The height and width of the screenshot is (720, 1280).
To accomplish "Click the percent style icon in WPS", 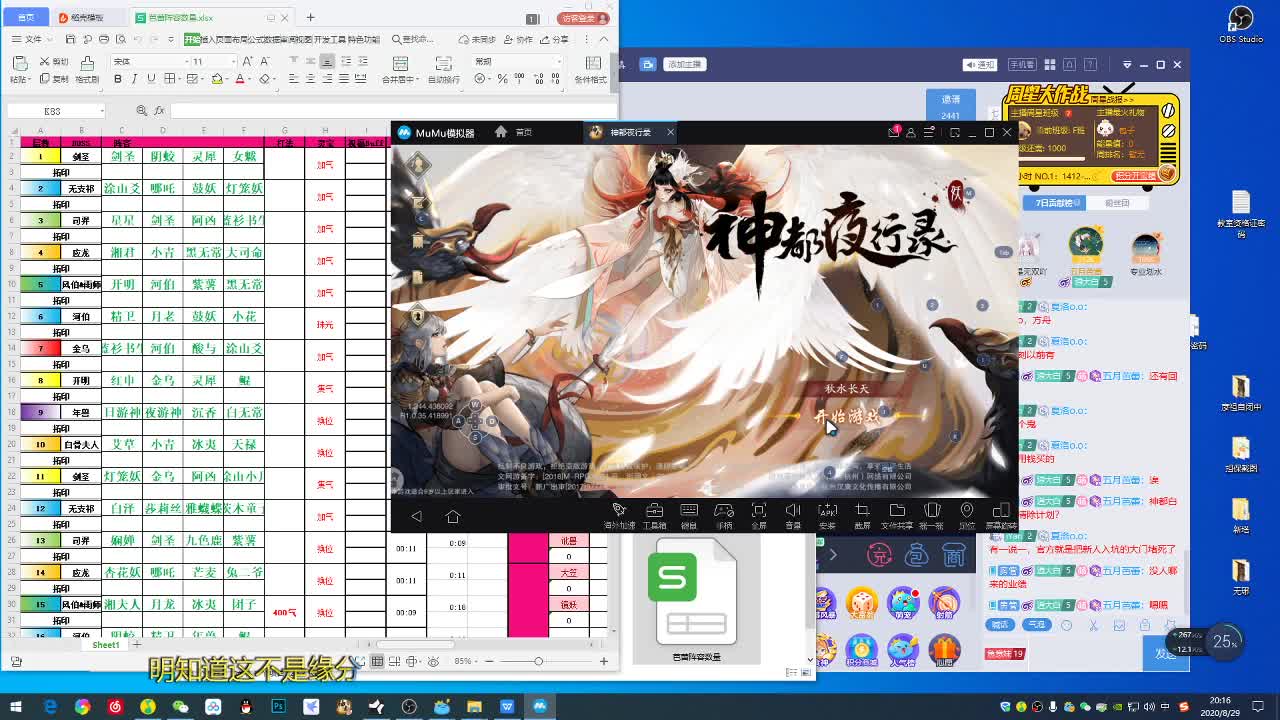I will click(x=503, y=79).
